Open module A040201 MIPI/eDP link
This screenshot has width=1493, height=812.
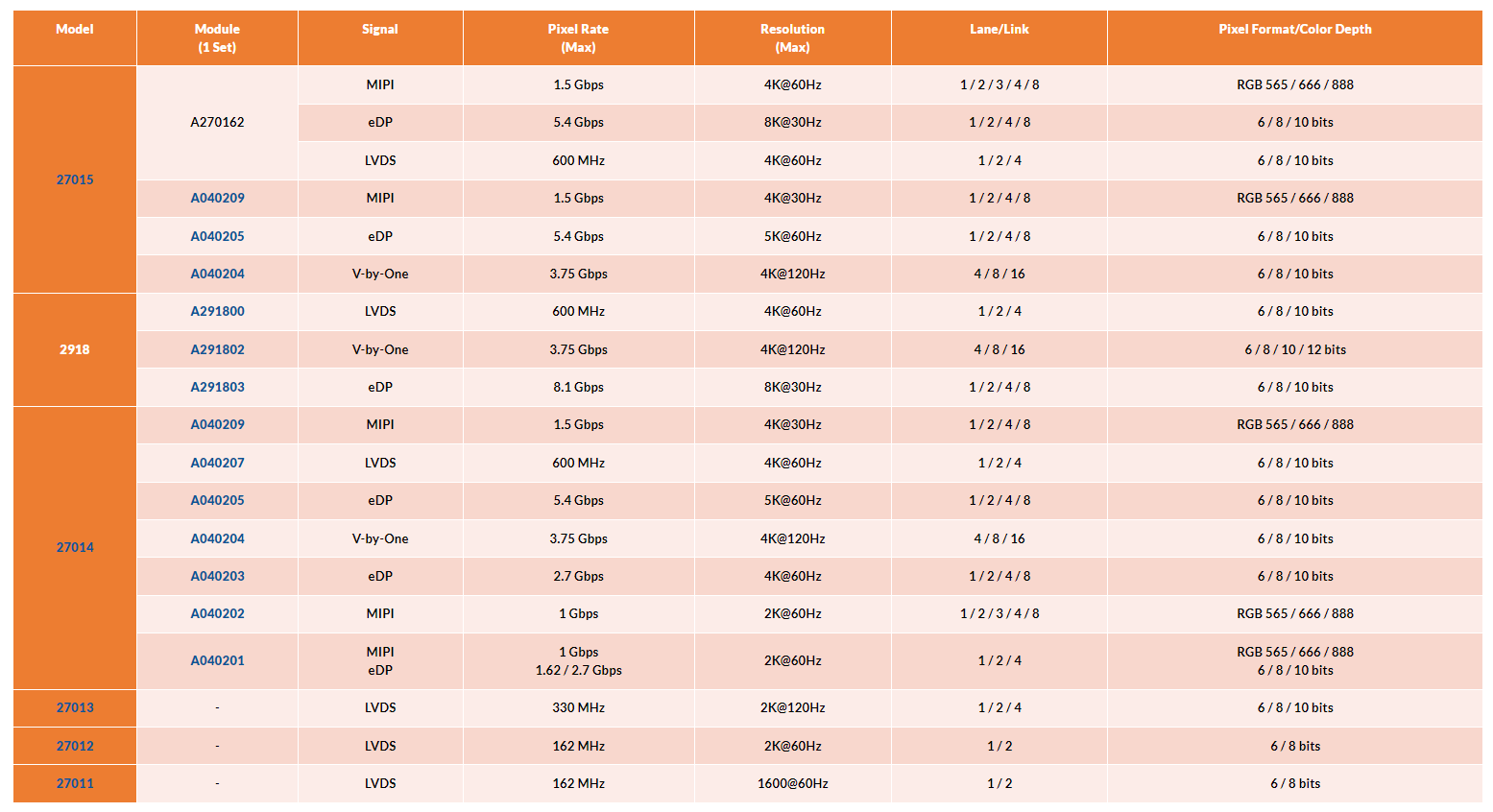(217, 660)
